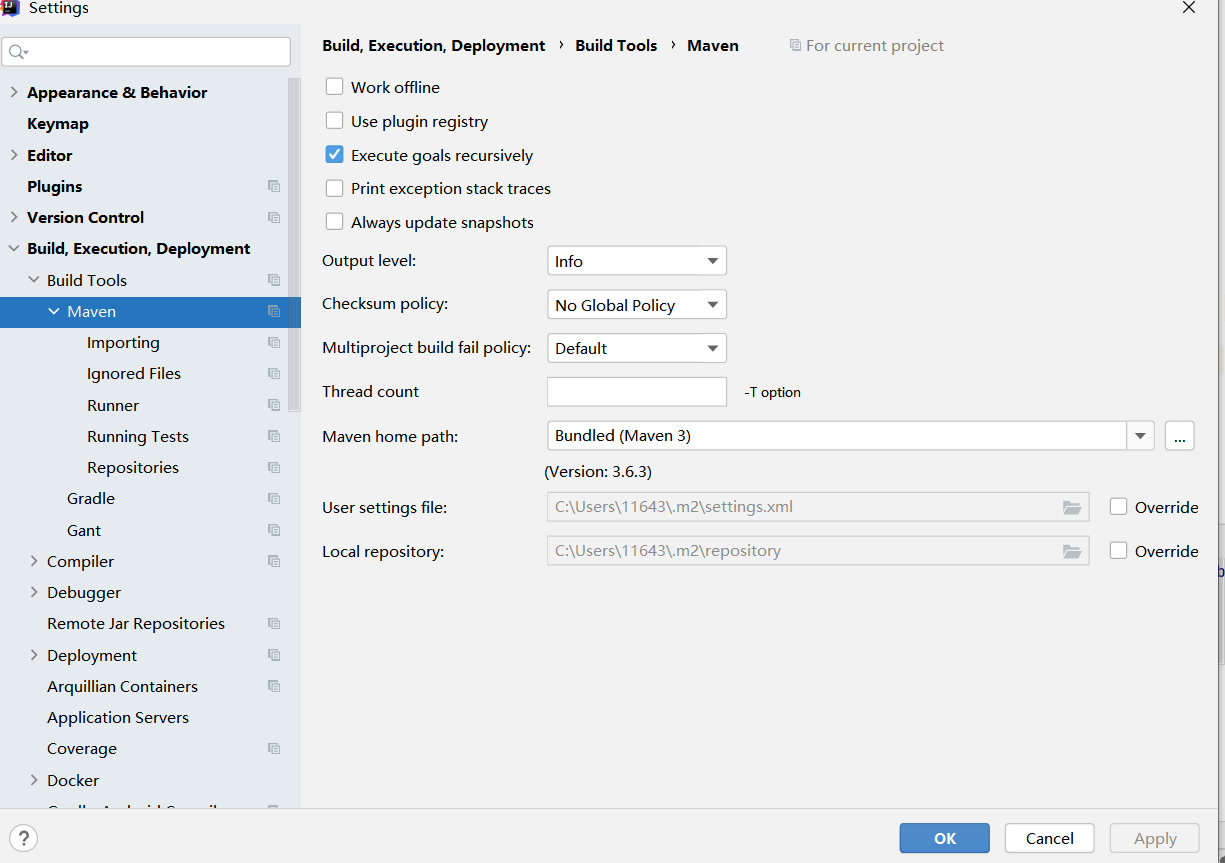
Task: Click the '...' browse button beside Maven home path
Action: (x=1179, y=435)
